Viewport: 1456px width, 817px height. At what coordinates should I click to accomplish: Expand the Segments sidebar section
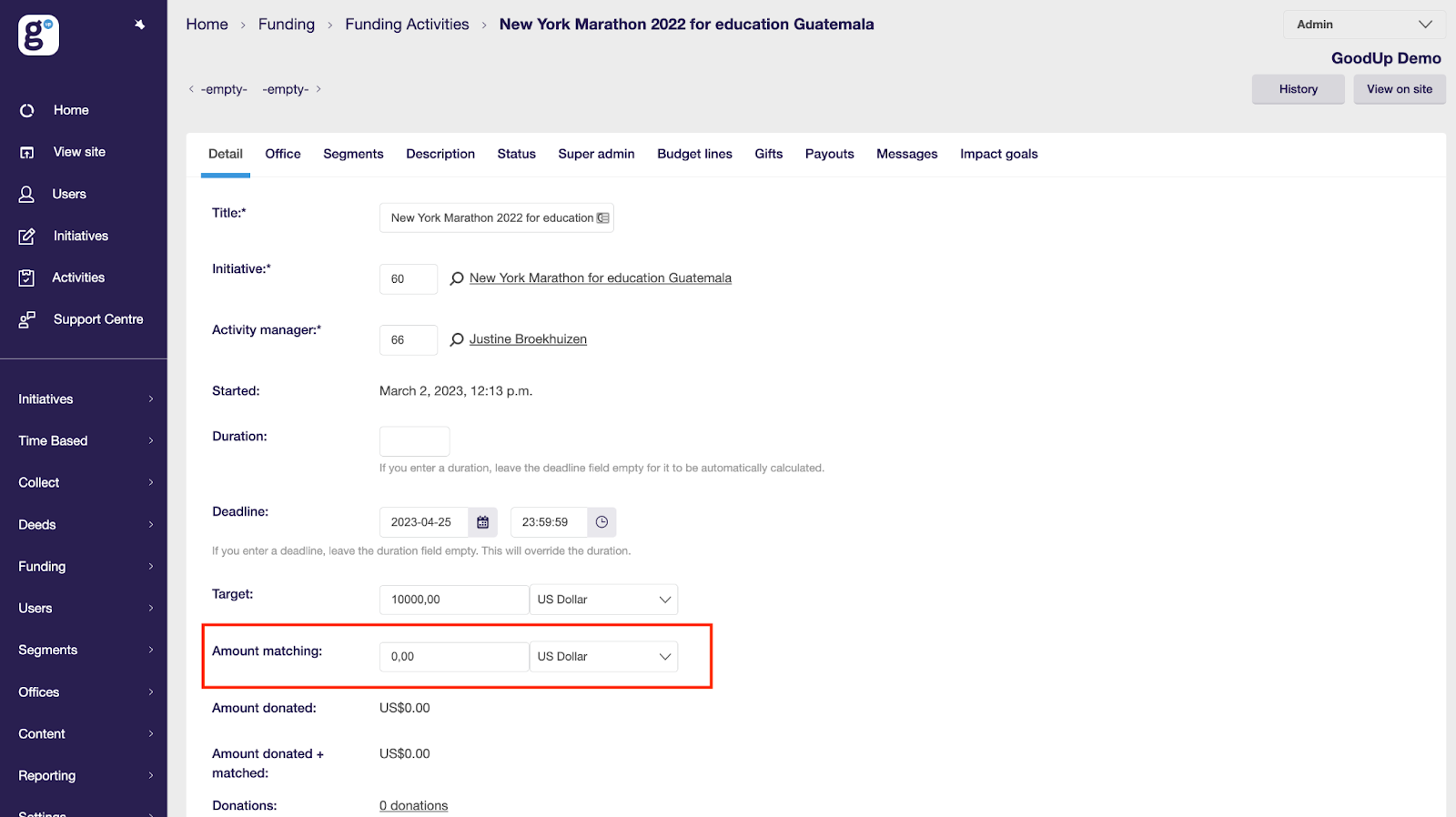click(86, 651)
